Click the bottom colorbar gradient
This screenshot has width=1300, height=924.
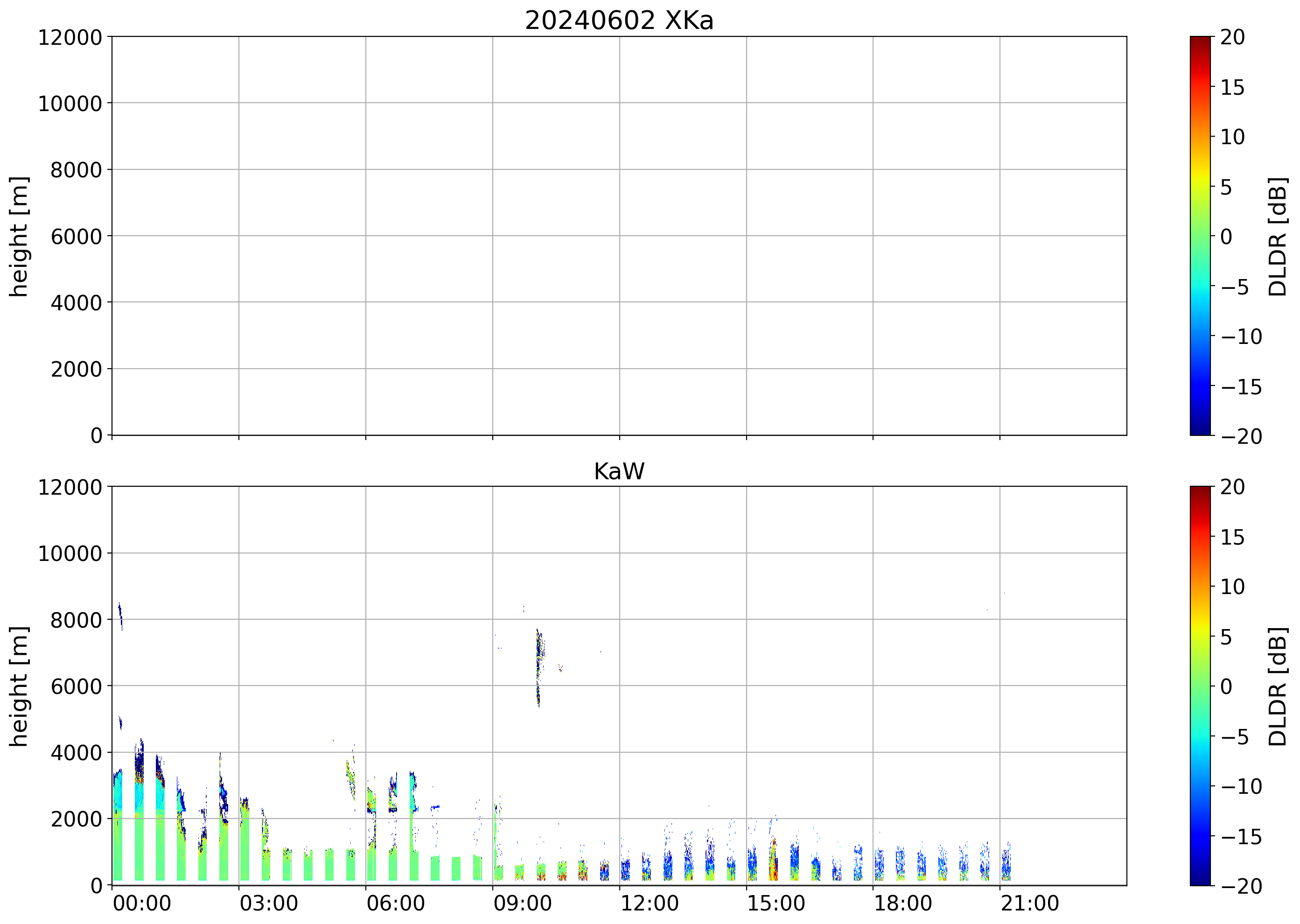tap(1200, 685)
